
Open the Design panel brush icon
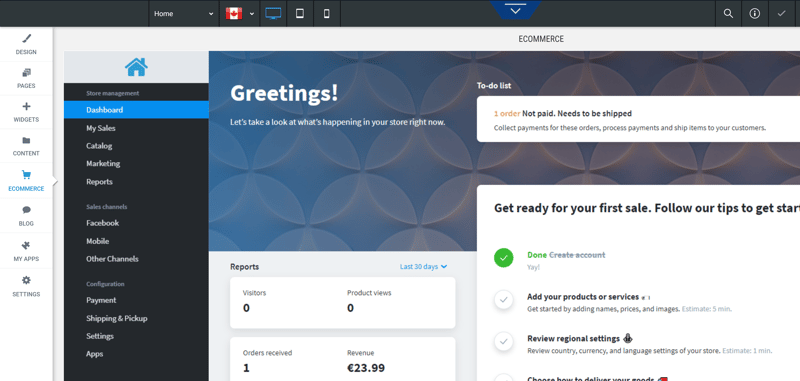coord(26,38)
